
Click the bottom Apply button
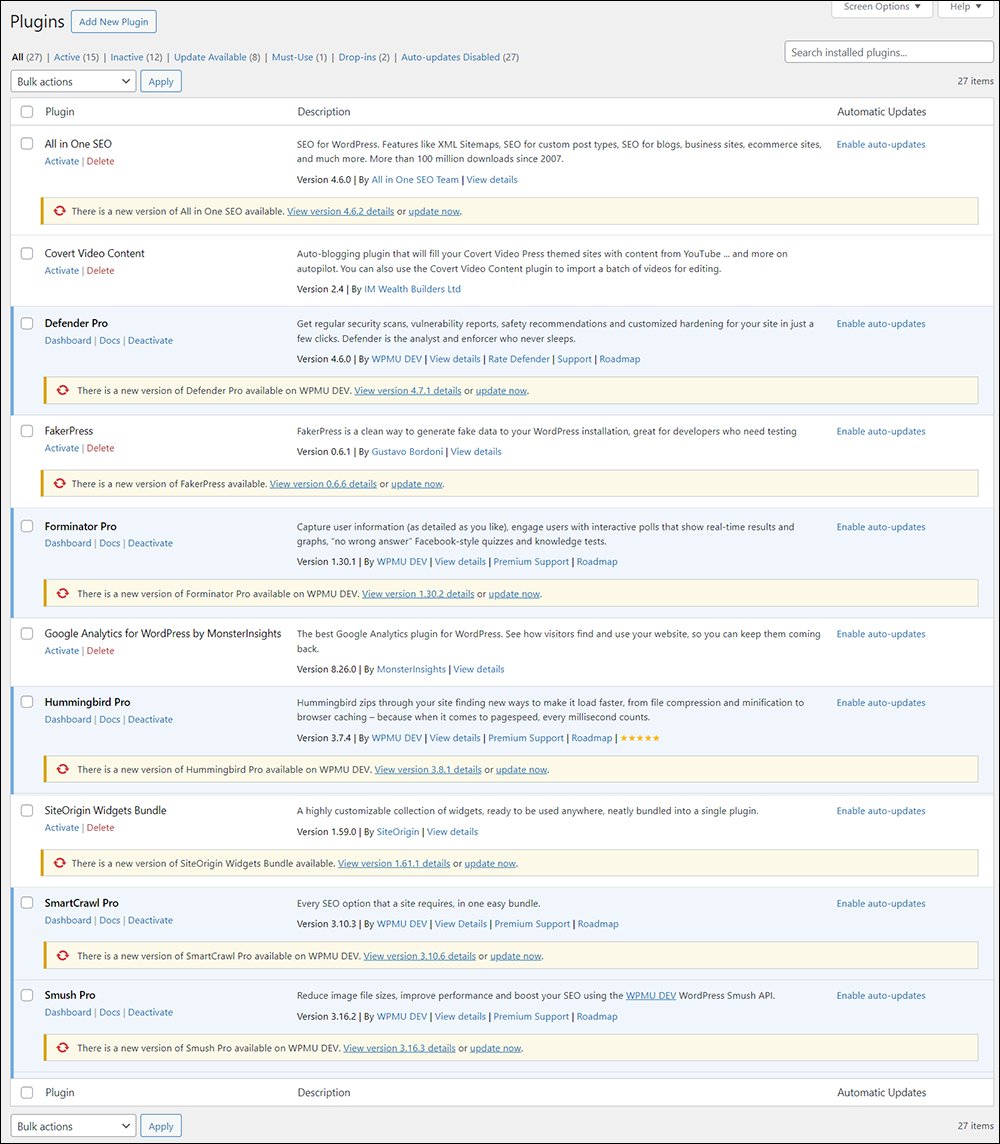tap(160, 1126)
